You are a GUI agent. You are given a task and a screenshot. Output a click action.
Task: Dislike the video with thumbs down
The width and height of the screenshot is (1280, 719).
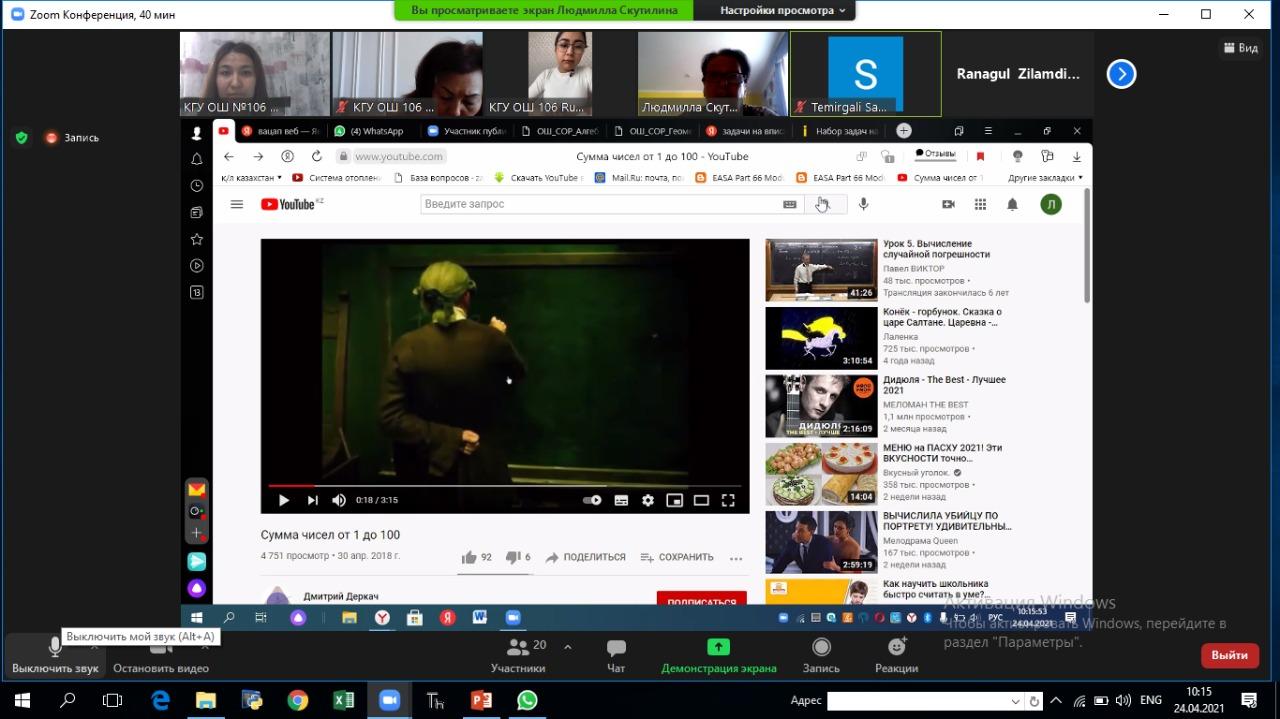coord(518,557)
